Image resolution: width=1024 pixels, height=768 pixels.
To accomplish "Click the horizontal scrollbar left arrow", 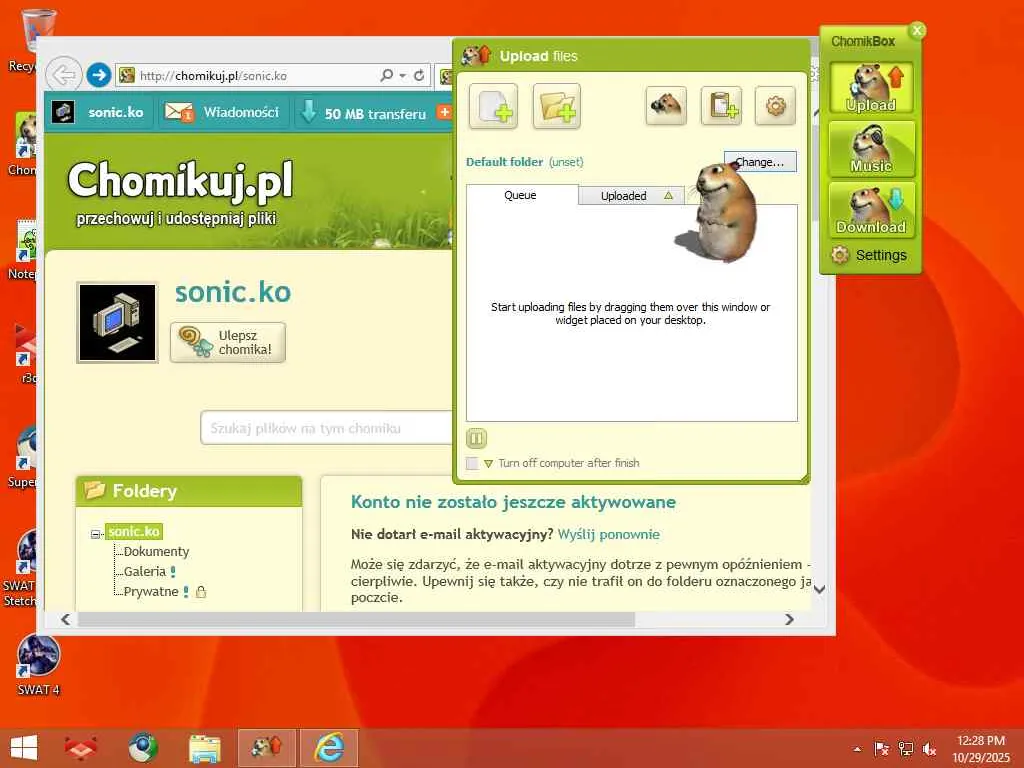I will [x=65, y=619].
